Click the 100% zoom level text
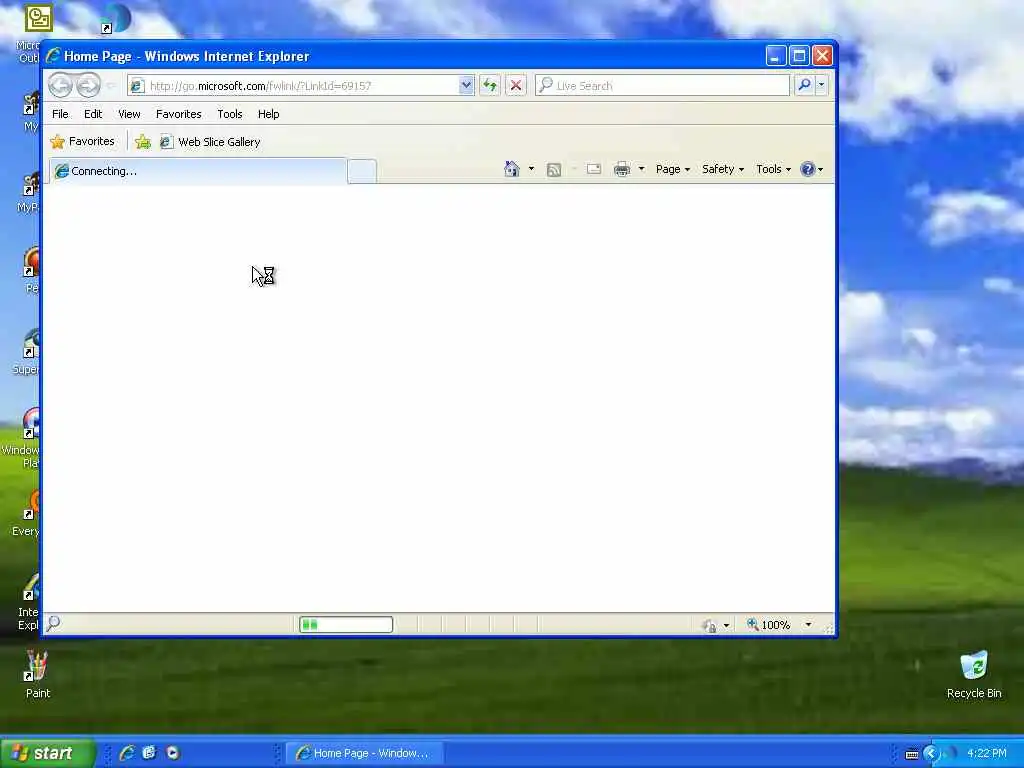The image size is (1024, 768). 776,626
